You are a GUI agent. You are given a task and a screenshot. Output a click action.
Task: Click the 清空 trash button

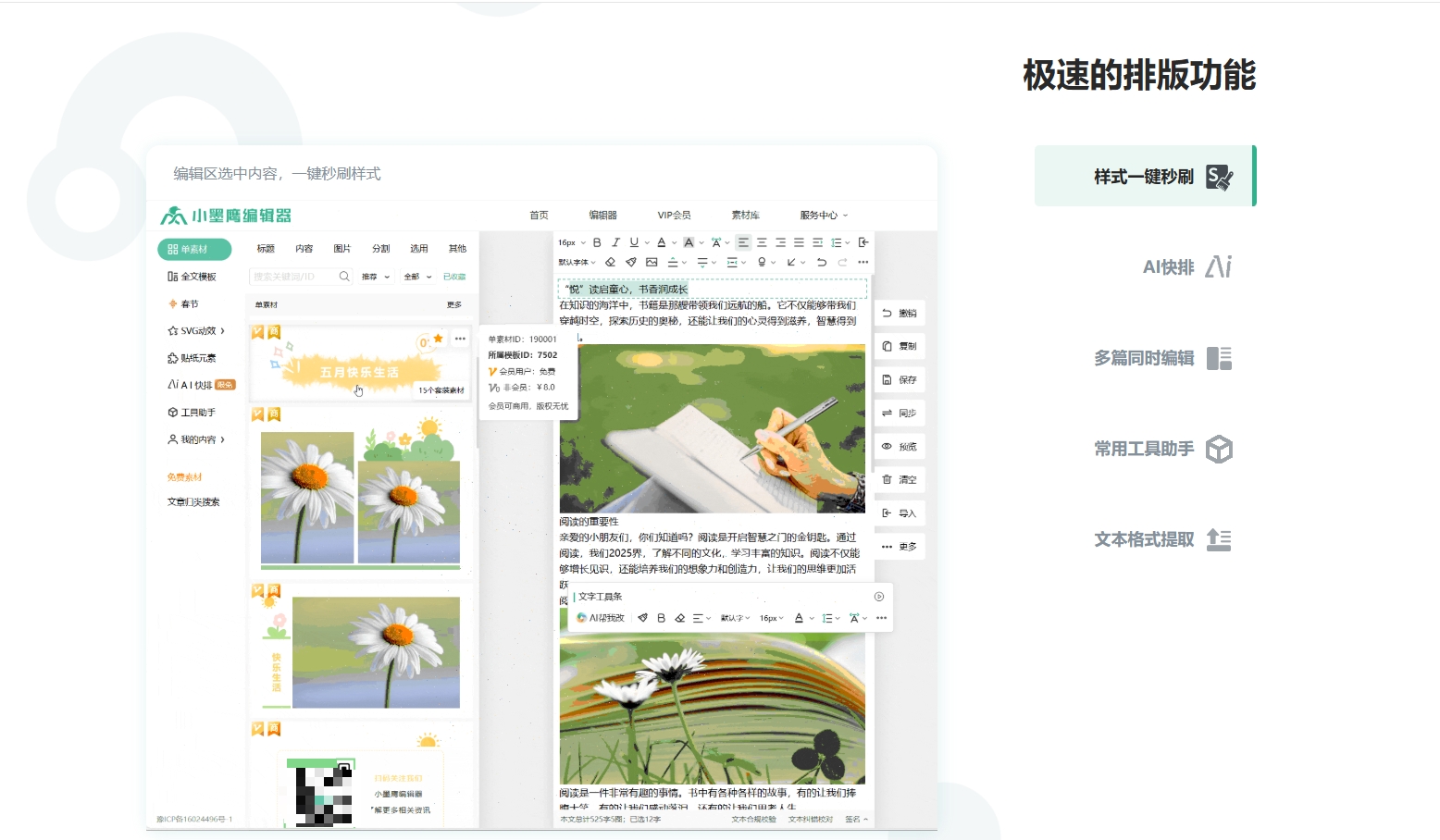(x=900, y=479)
